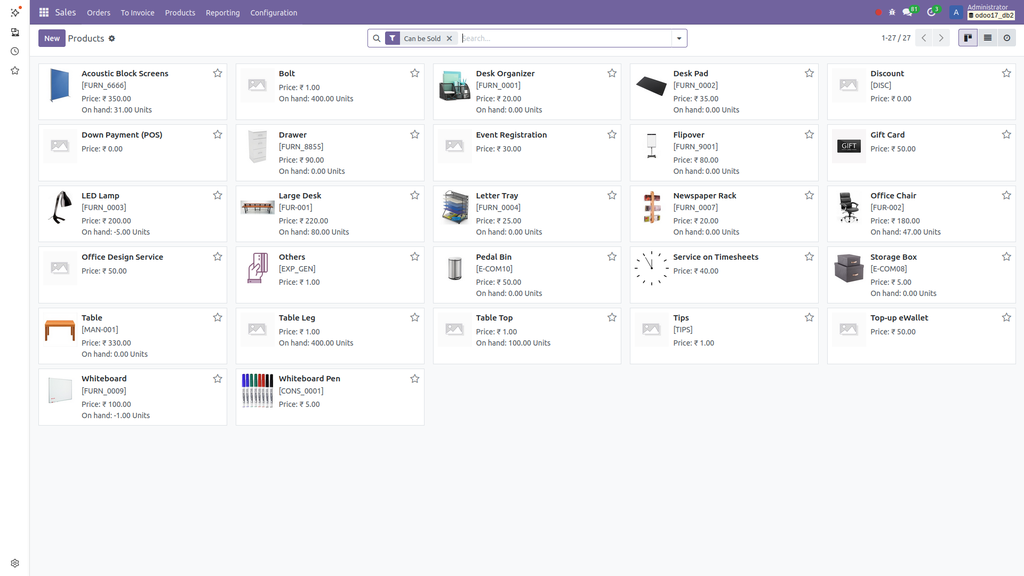Favorite the Bolt product

(x=415, y=73)
